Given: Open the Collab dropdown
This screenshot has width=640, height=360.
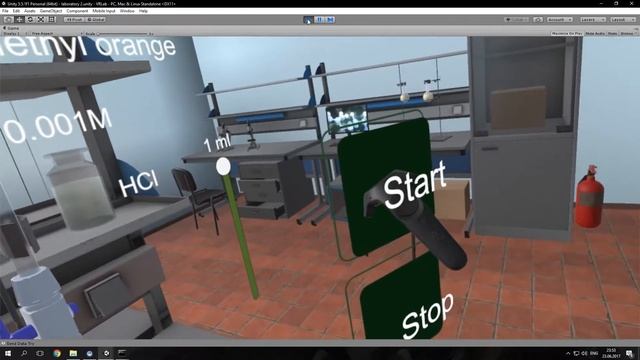Looking at the screenshot, I should tap(517, 20).
